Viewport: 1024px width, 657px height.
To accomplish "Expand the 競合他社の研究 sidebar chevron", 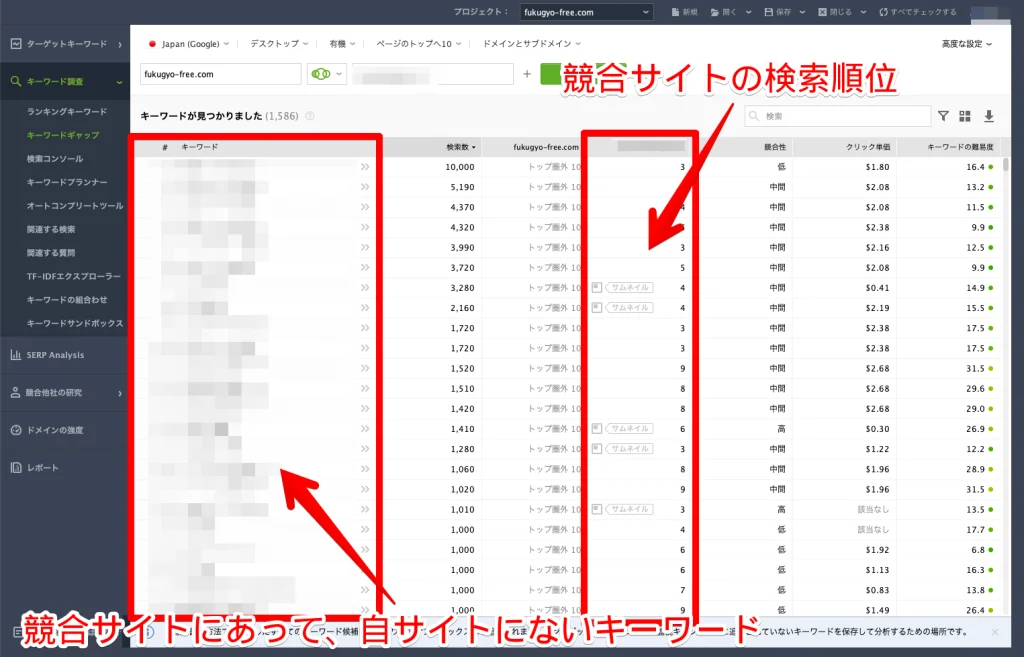I will 120,393.
